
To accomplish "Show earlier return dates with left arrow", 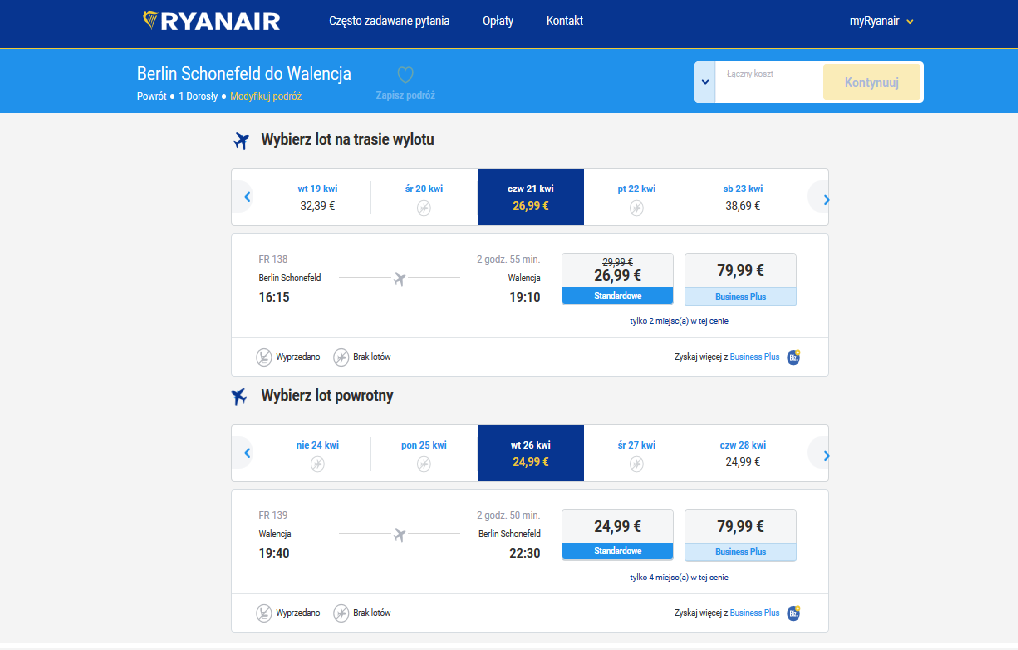I will point(247,453).
